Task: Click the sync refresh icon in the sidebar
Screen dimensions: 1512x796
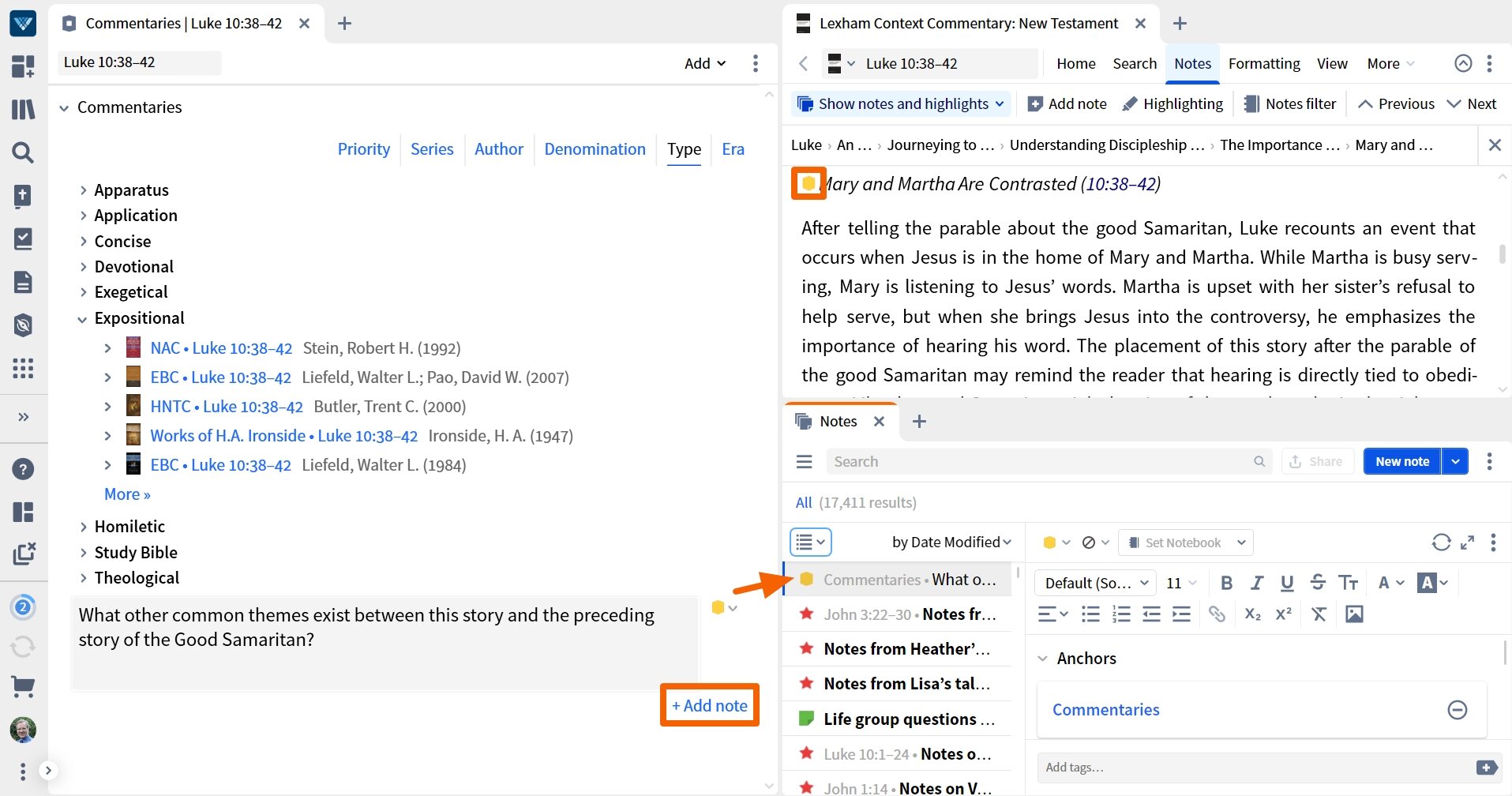Action: [23, 648]
